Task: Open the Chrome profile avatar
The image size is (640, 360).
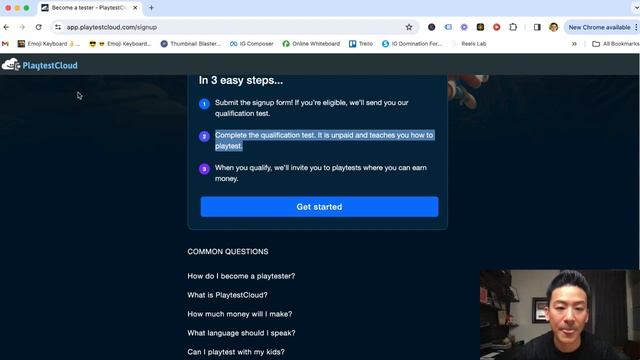Action: click(x=553, y=27)
